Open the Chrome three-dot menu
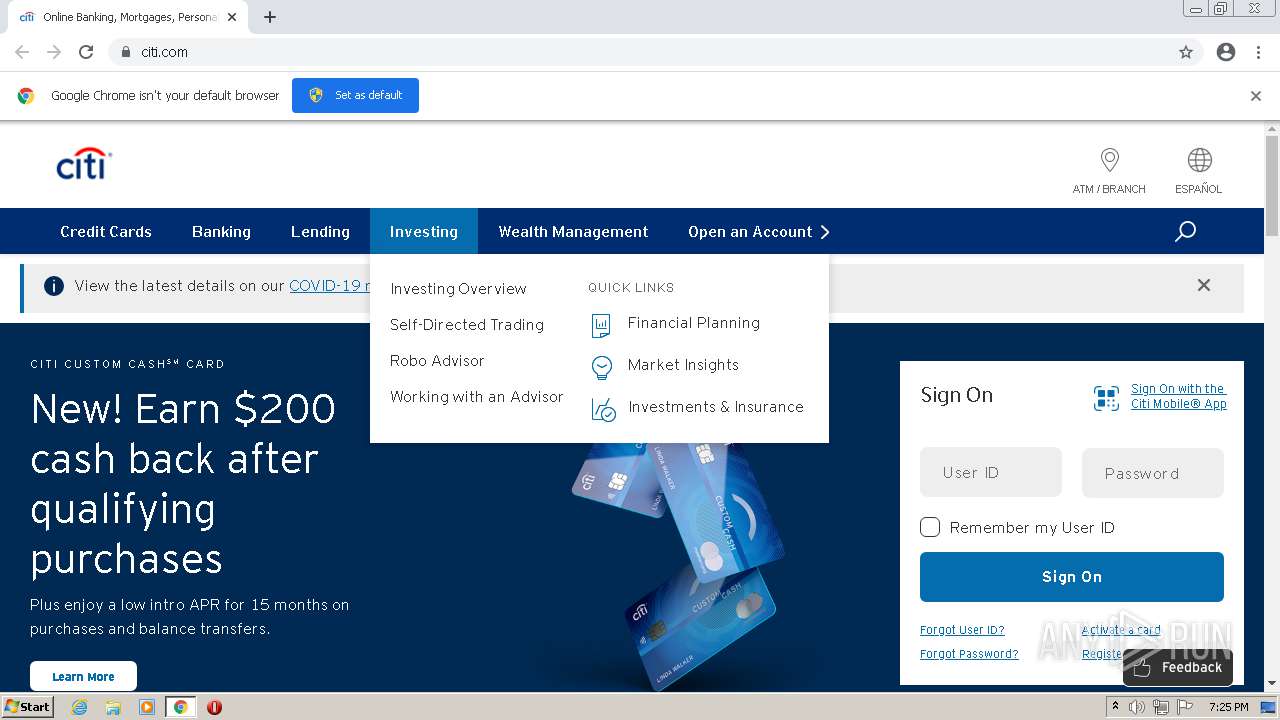Image resolution: width=1280 pixels, height=720 pixels. pos(1258,52)
